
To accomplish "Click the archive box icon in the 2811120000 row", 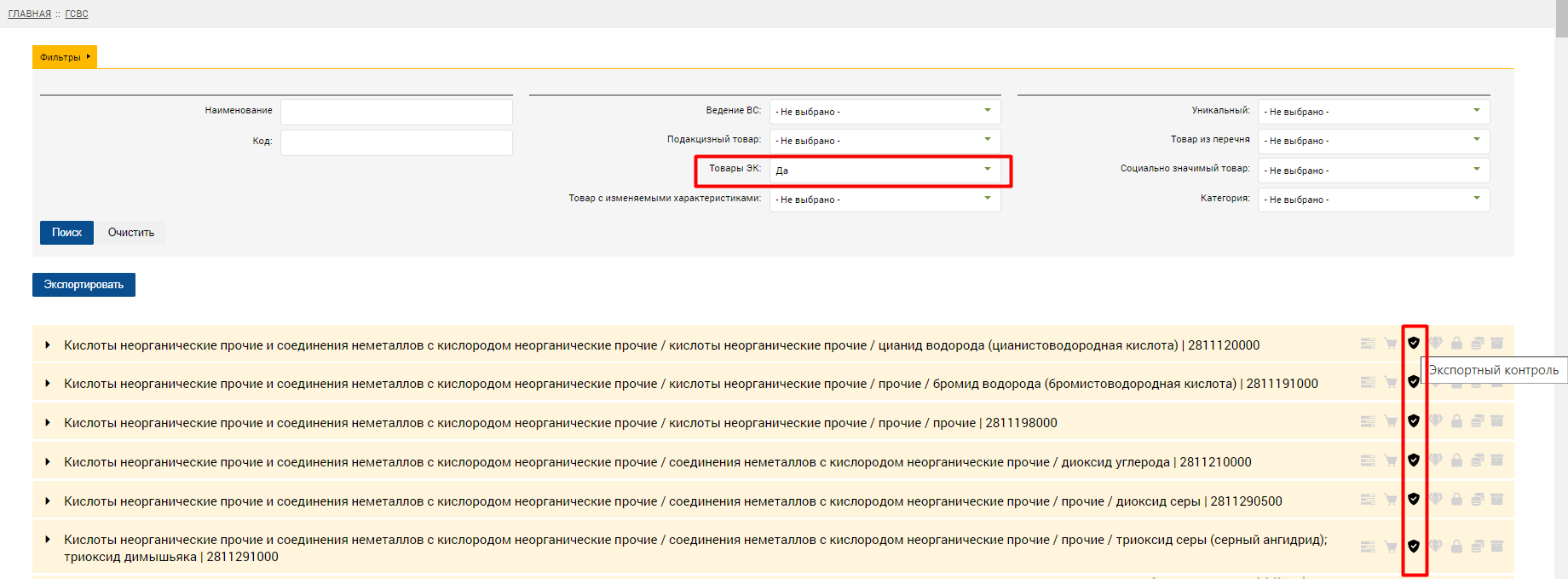I will coord(1497,343).
